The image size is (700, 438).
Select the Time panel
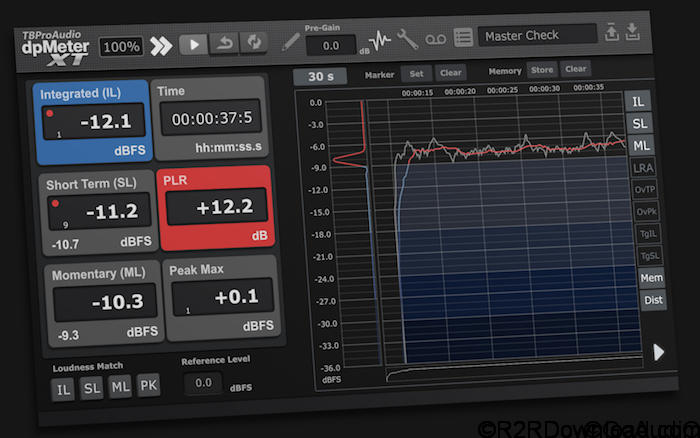click(x=211, y=118)
